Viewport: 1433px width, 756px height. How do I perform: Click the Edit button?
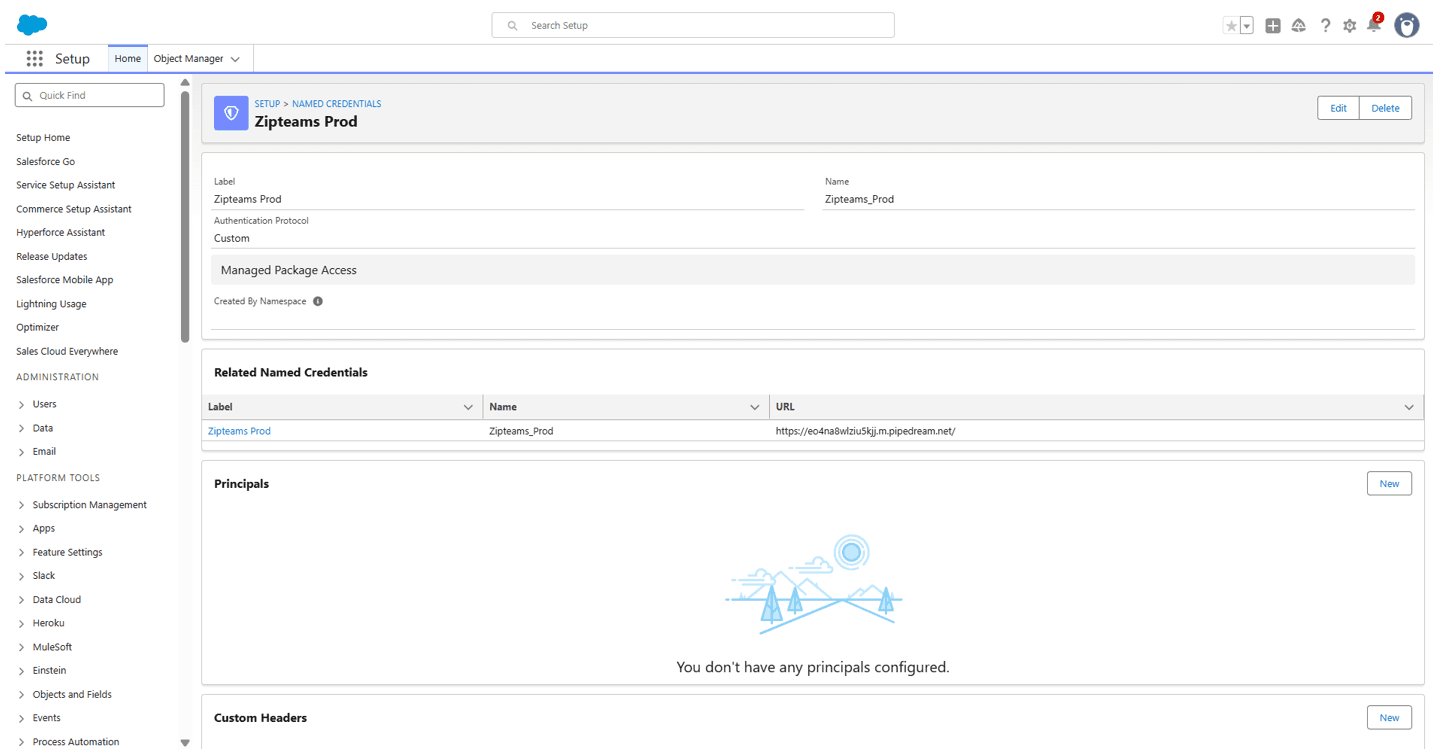[x=1338, y=108]
